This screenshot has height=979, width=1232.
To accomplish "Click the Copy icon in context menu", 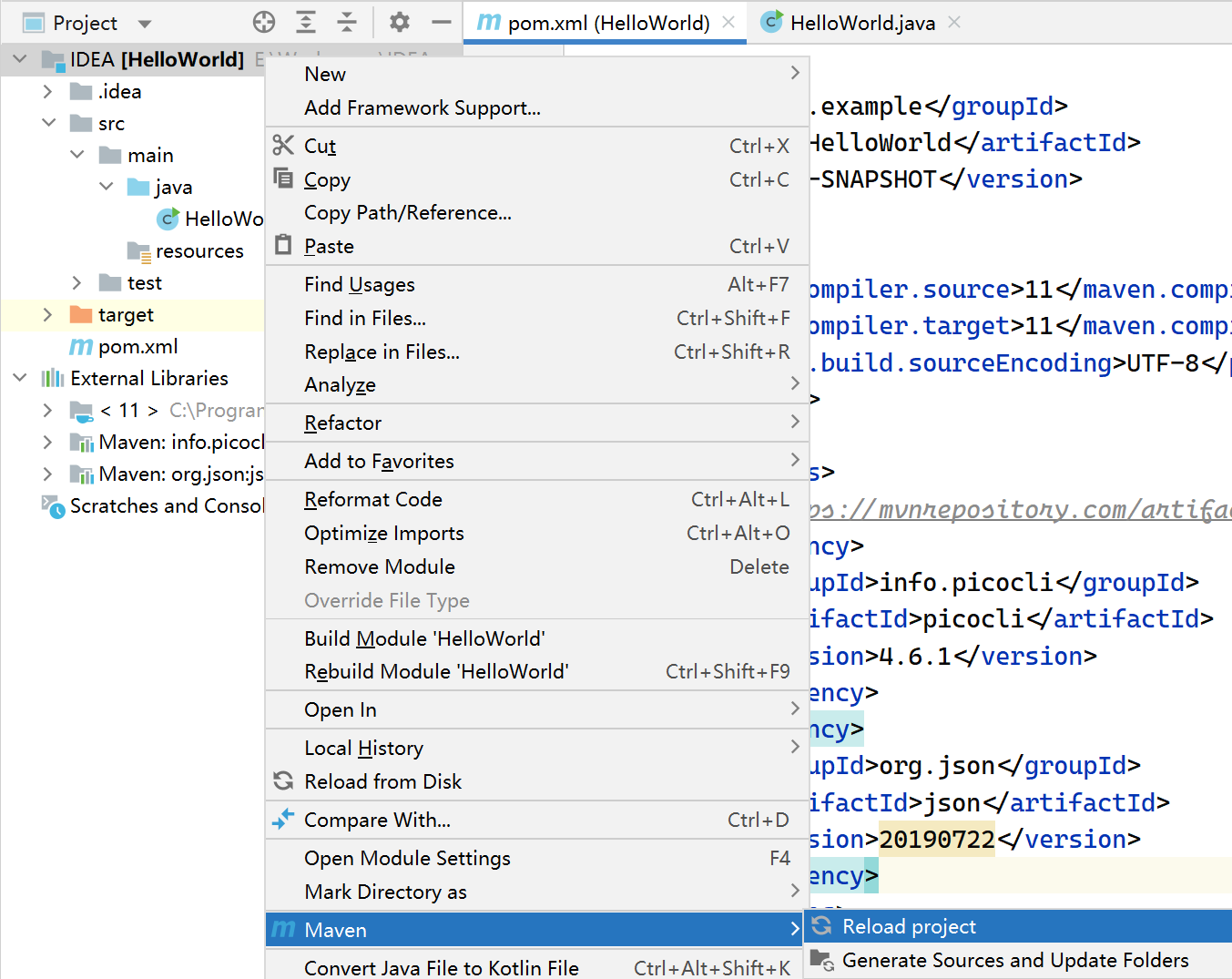I will point(283,178).
